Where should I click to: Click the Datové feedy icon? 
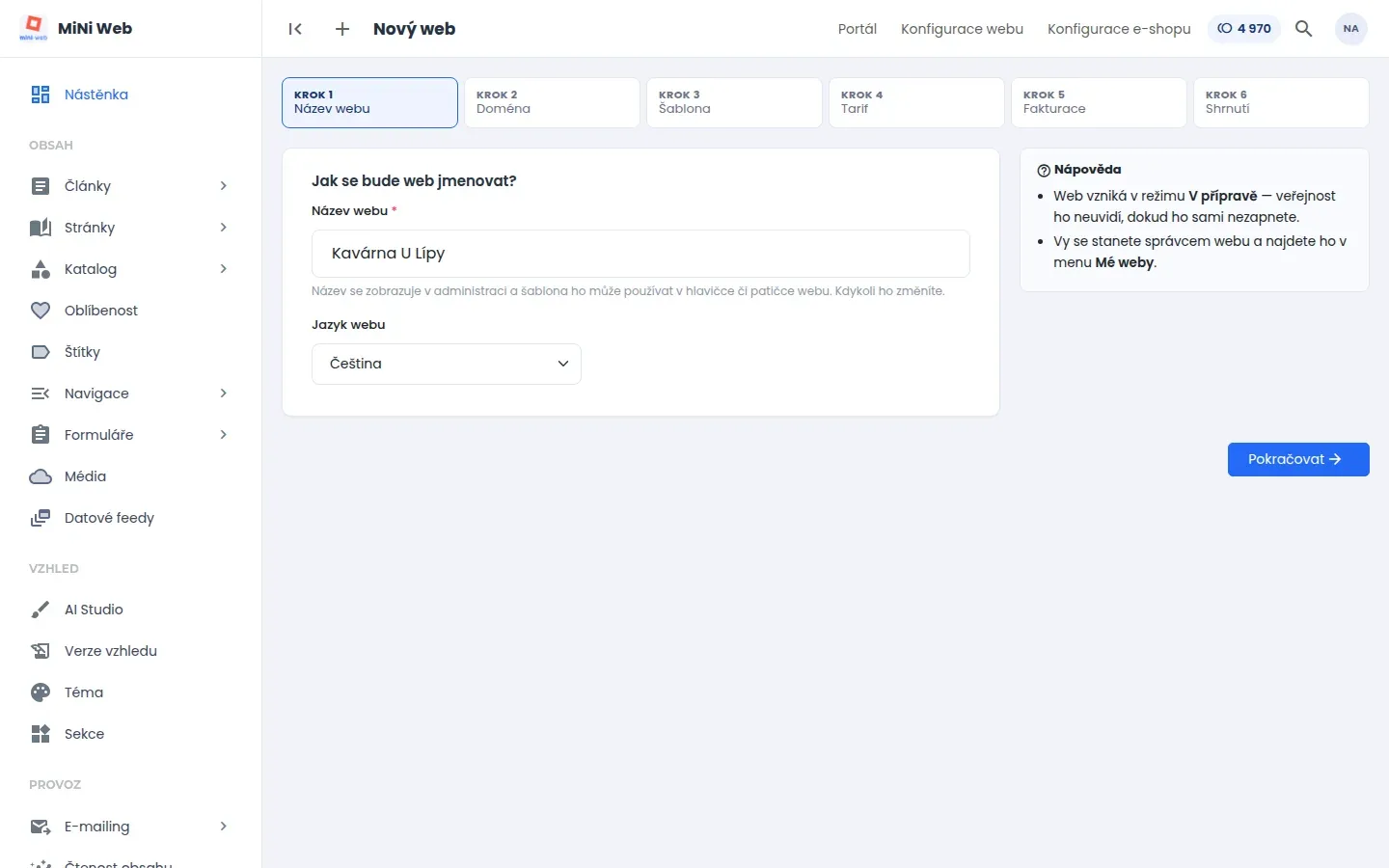coord(41,518)
